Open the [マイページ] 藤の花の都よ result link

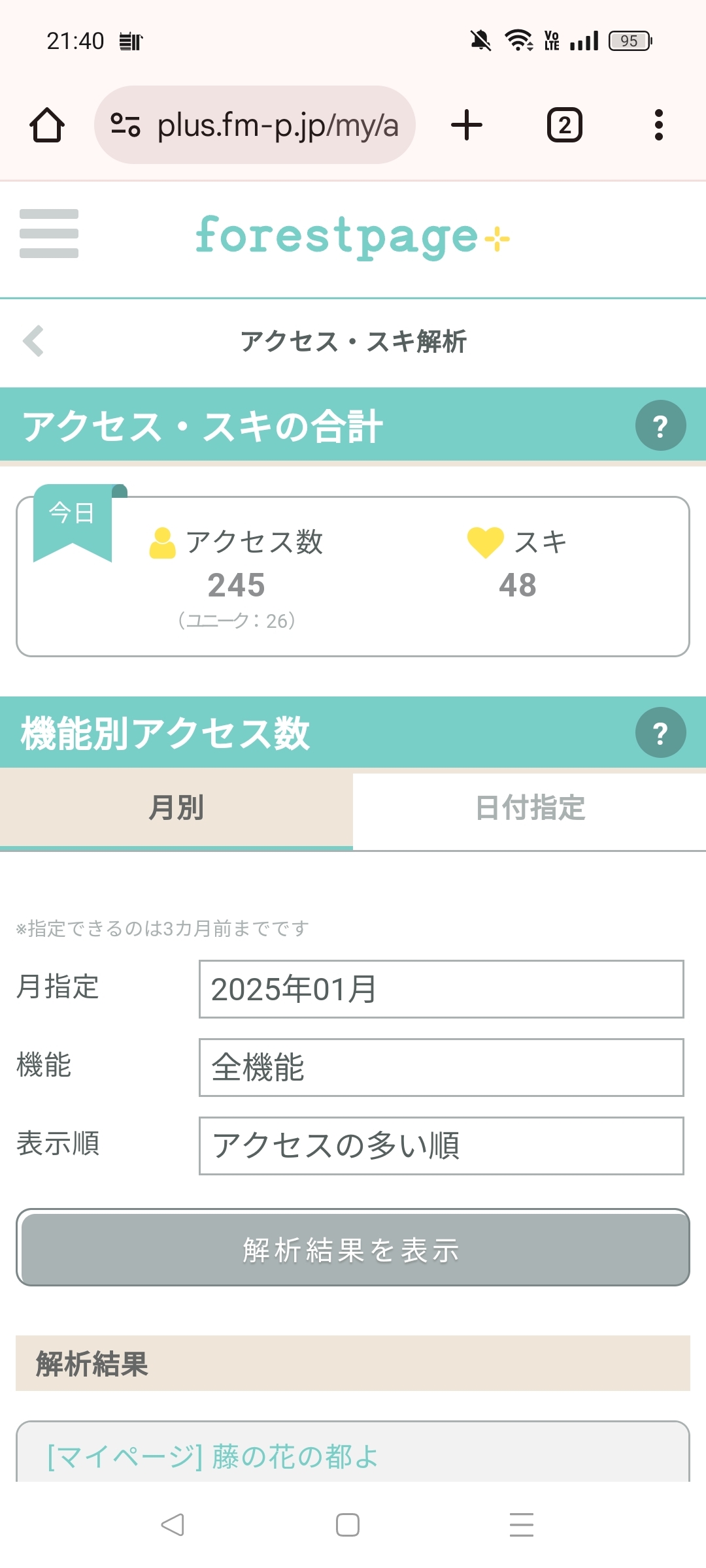click(x=213, y=1456)
